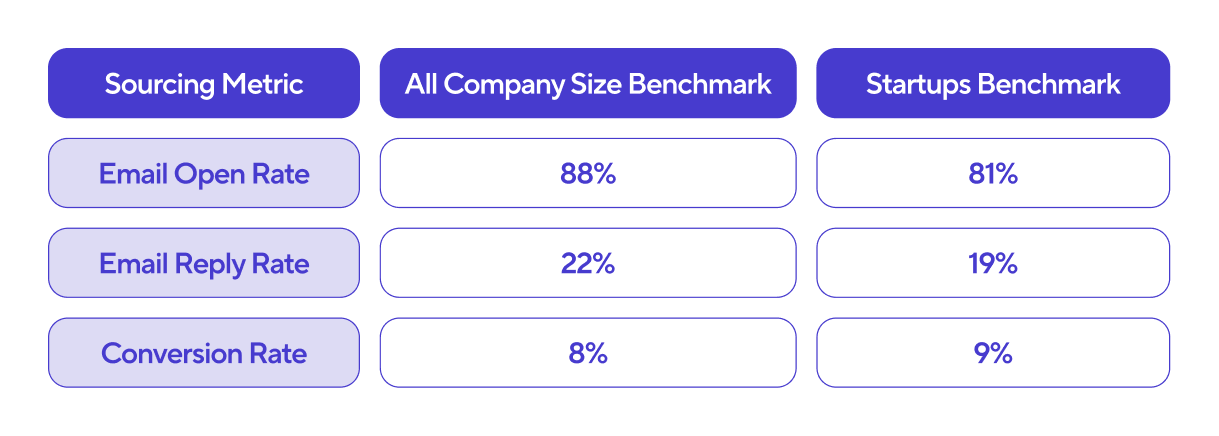Select the 19% startups reply rate cell
1219x436 pixels.
pyautogui.click(x=993, y=263)
